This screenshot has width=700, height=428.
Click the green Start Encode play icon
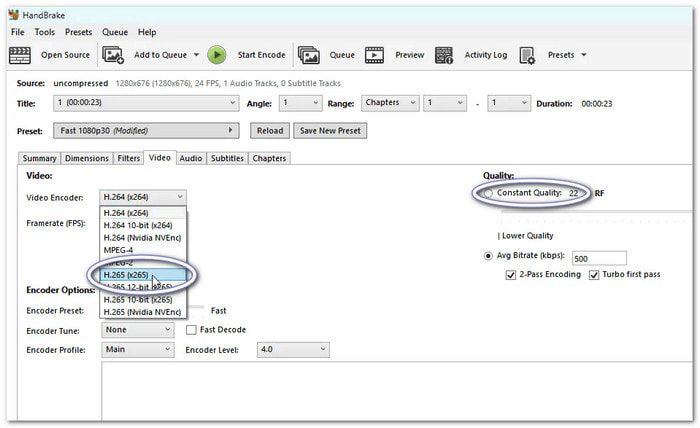pyautogui.click(x=217, y=55)
